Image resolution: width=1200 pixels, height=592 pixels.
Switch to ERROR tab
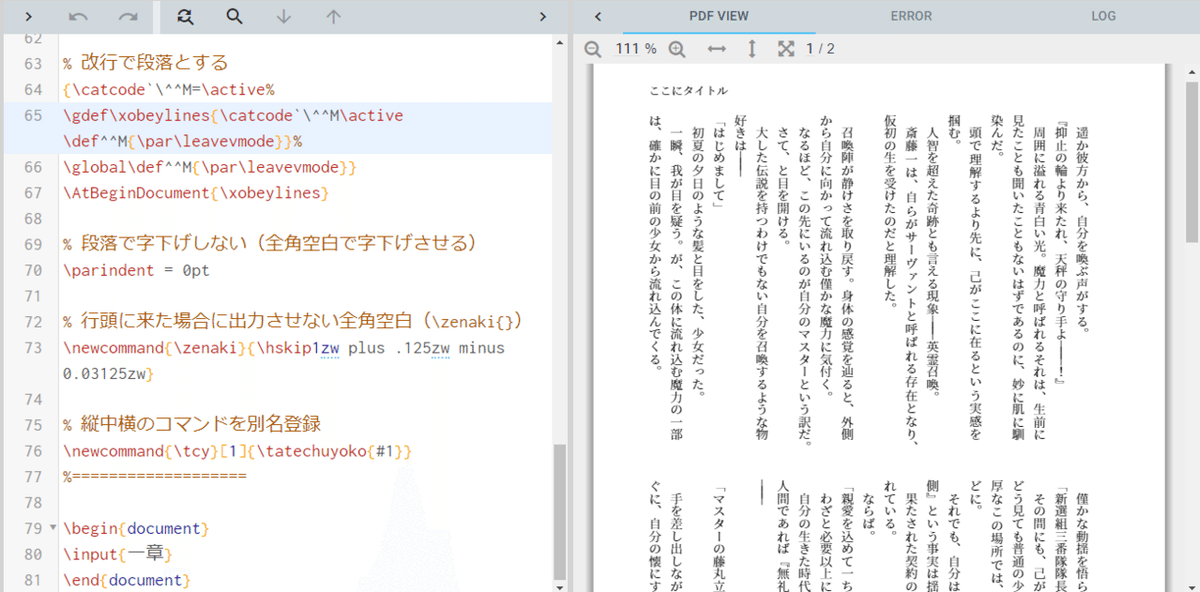coord(911,16)
